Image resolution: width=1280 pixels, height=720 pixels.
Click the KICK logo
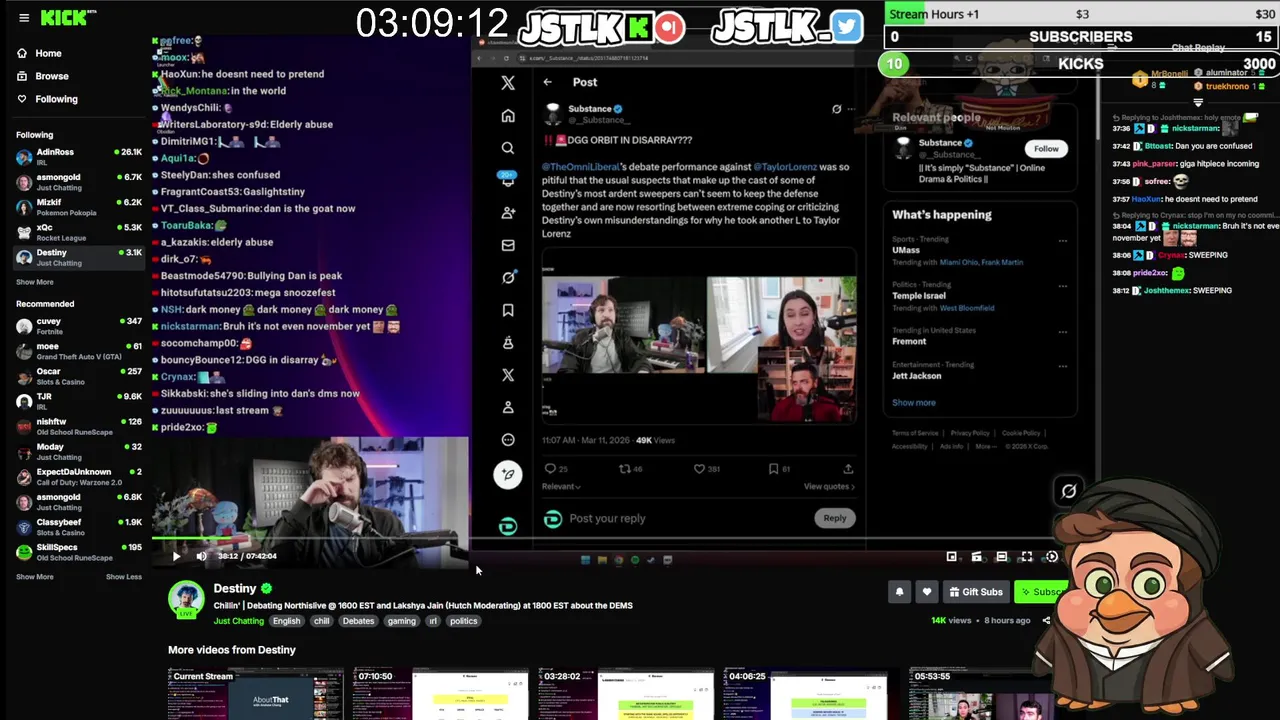[x=66, y=17]
